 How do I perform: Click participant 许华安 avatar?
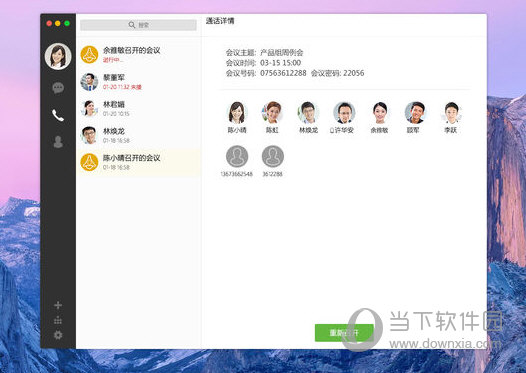pyautogui.click(x=344, y=113)
